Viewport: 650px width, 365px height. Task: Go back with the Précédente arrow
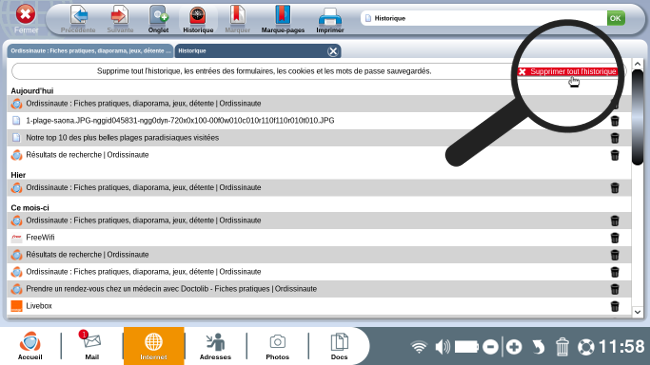(78, 19)
